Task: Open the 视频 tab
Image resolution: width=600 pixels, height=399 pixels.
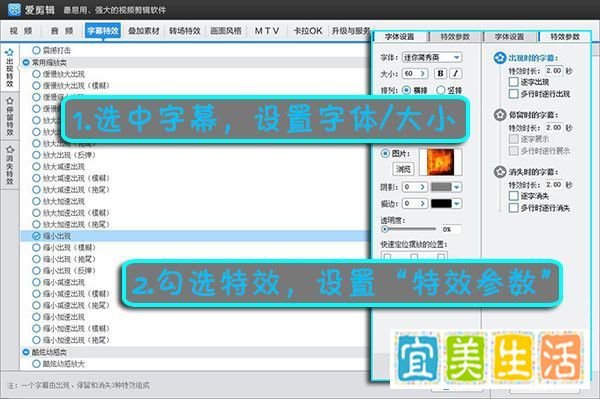Action: pos(21,31)
